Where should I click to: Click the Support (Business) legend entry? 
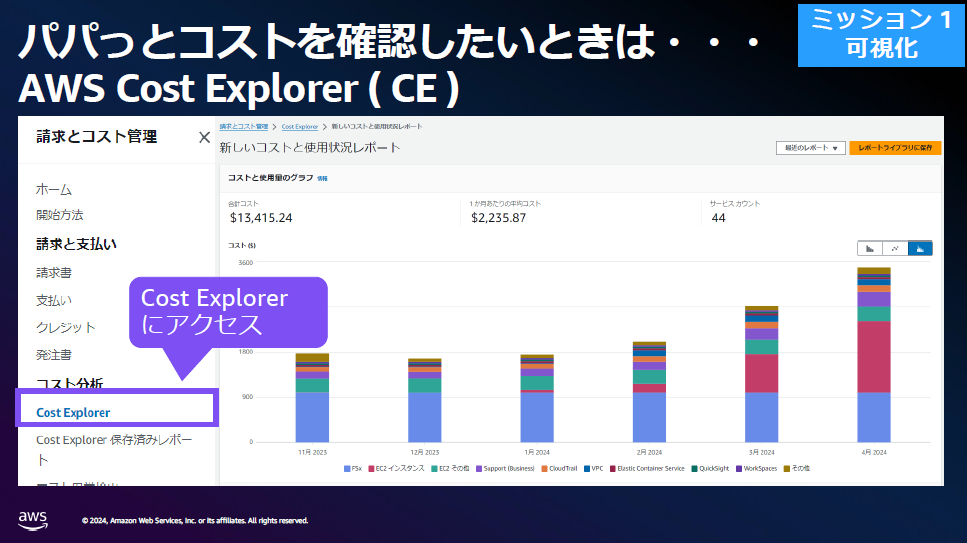coord(505,469)
